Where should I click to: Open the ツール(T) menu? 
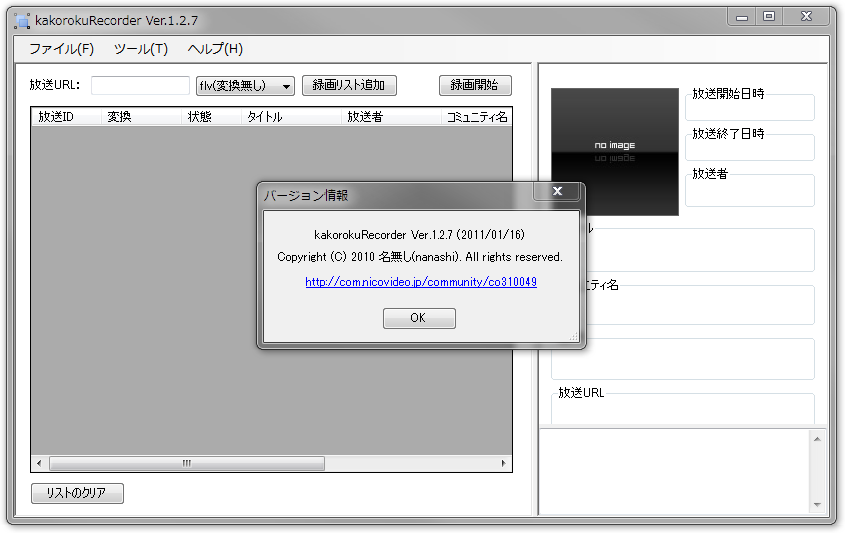click(141, 49)
